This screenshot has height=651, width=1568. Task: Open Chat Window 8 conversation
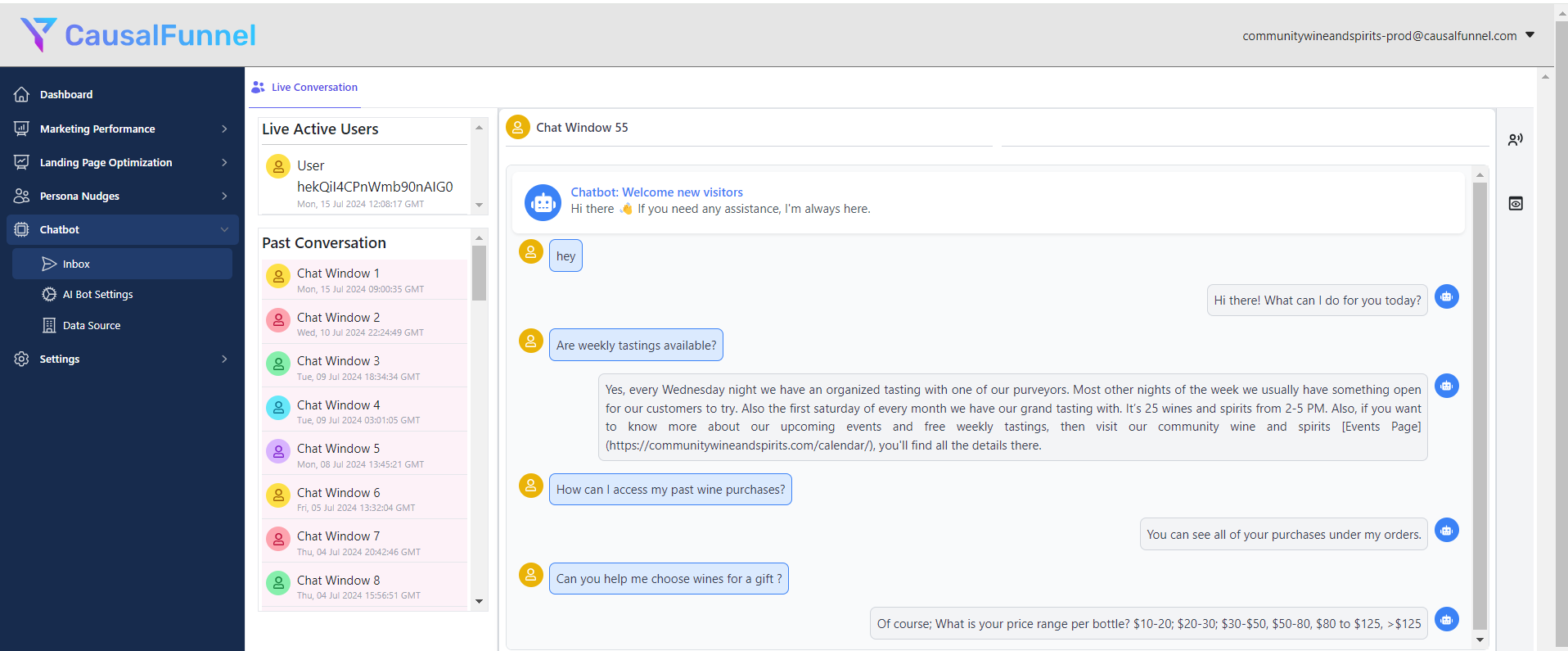tap(364, 586)
